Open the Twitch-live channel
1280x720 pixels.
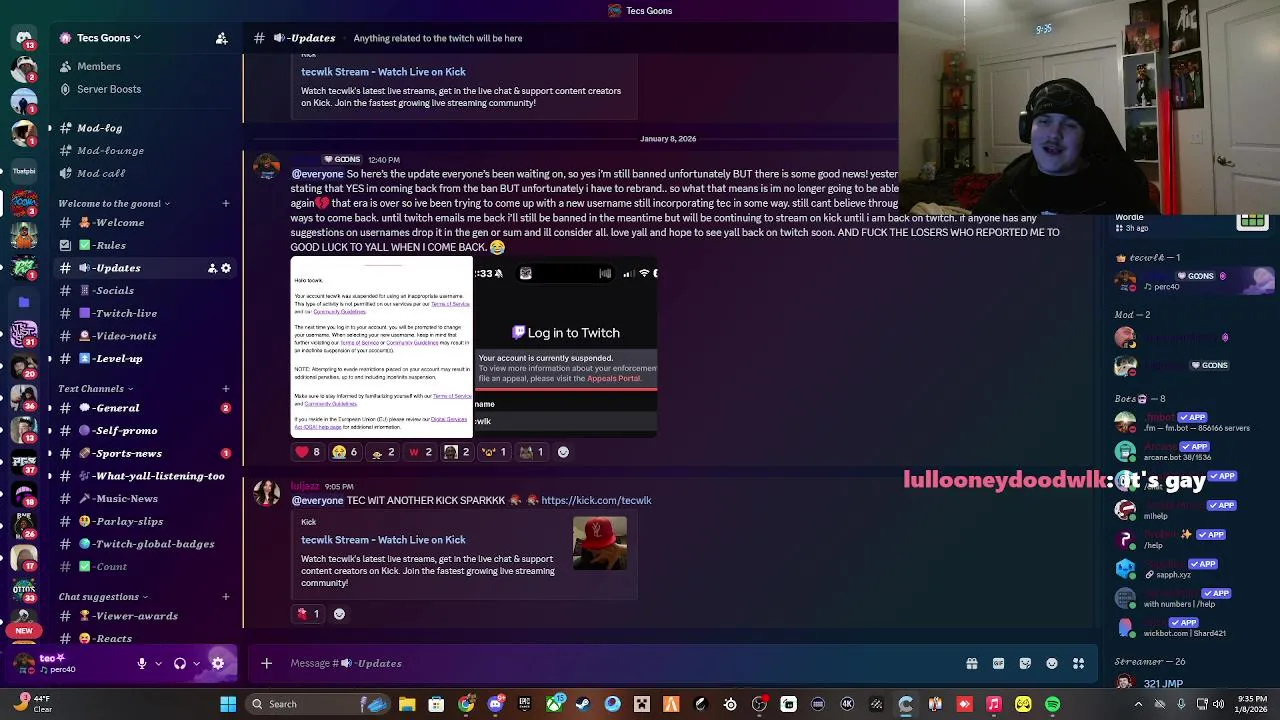(x=145, y=313)
